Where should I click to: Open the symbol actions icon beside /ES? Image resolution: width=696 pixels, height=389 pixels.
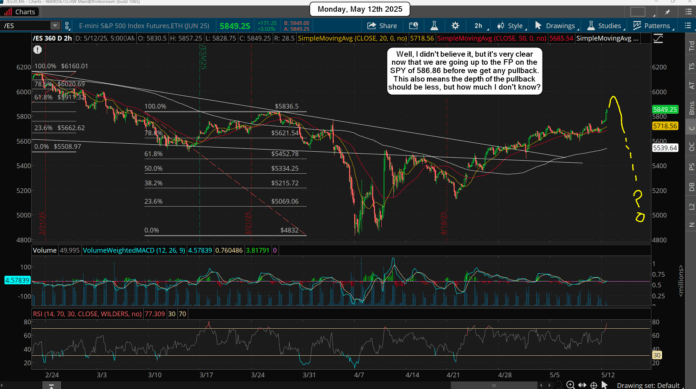[x=67, y=26]
